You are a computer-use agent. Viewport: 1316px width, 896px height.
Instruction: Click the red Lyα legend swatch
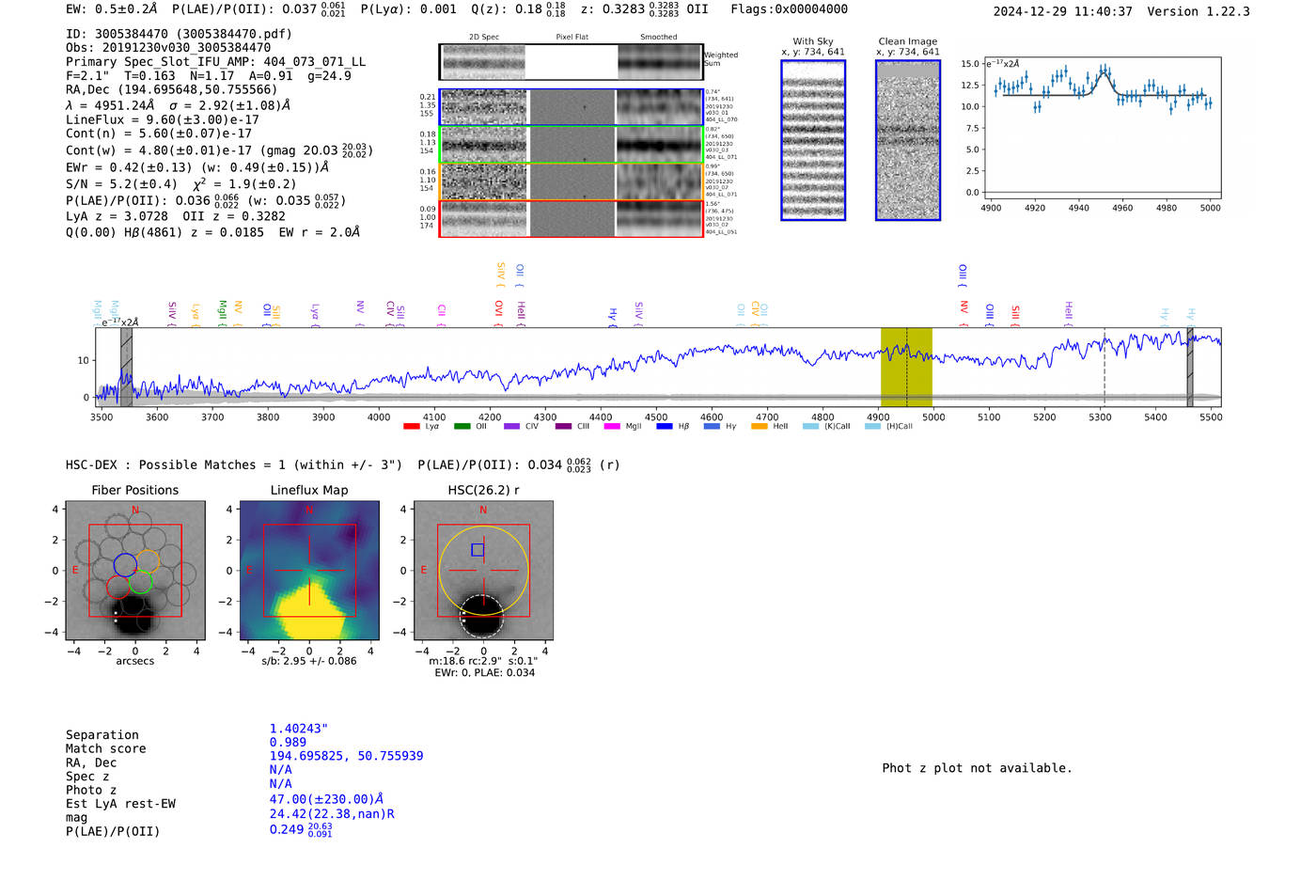(x=411, y=427)
